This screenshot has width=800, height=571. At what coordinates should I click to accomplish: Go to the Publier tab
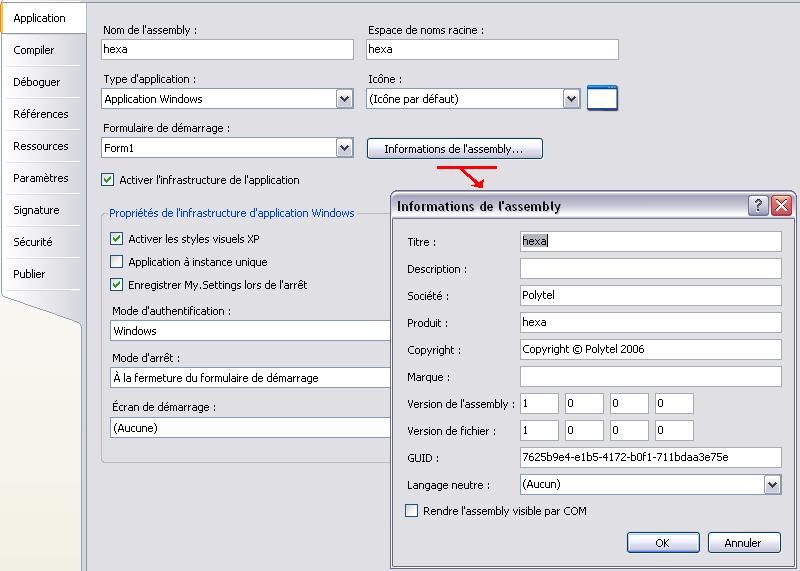click(29, 274)
